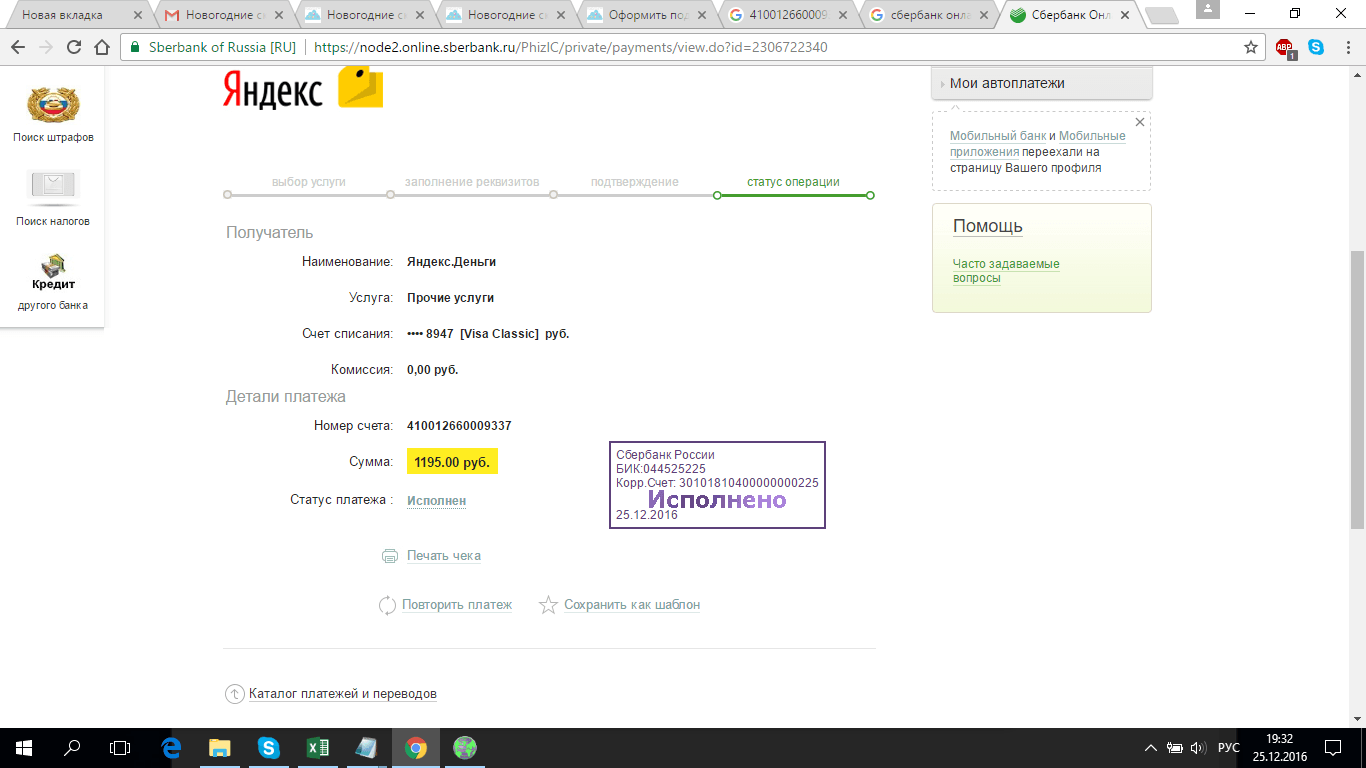Open a new browser tab button

[1161, 15]
